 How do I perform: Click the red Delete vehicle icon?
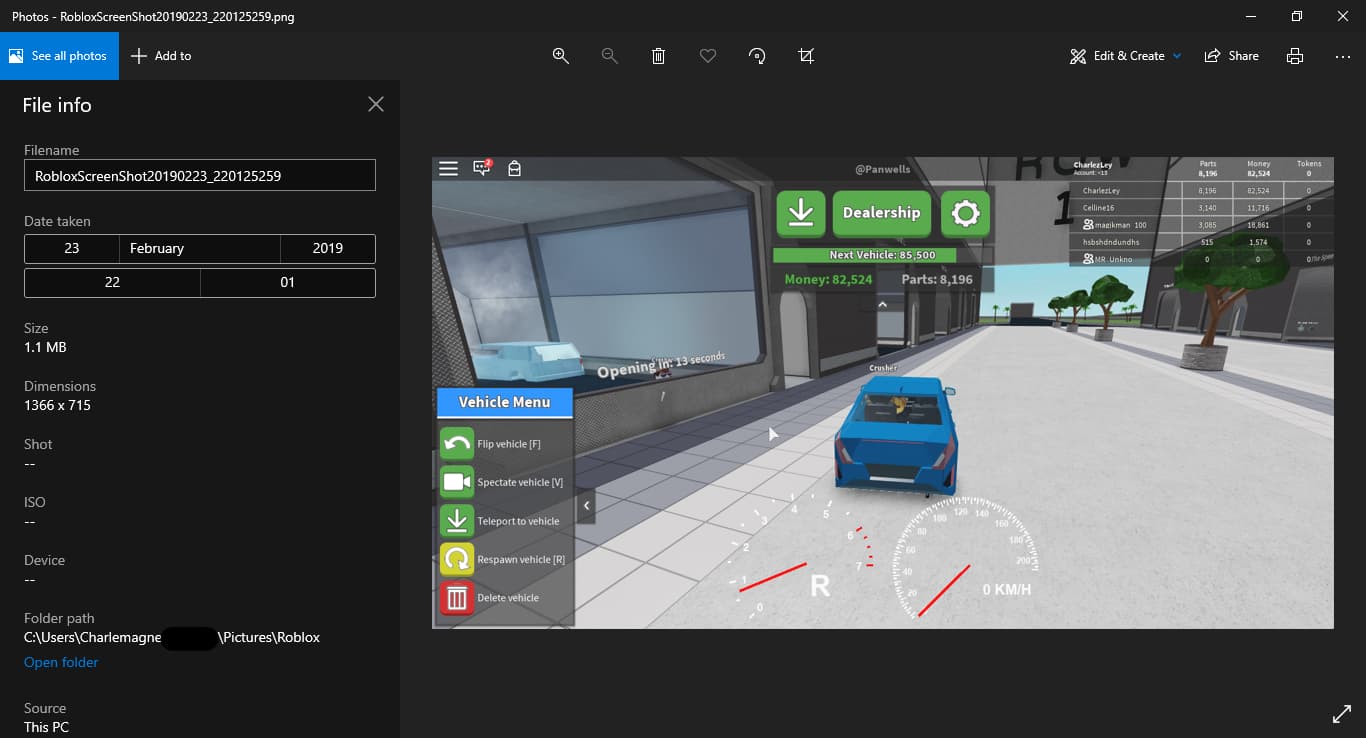(457, 598)
